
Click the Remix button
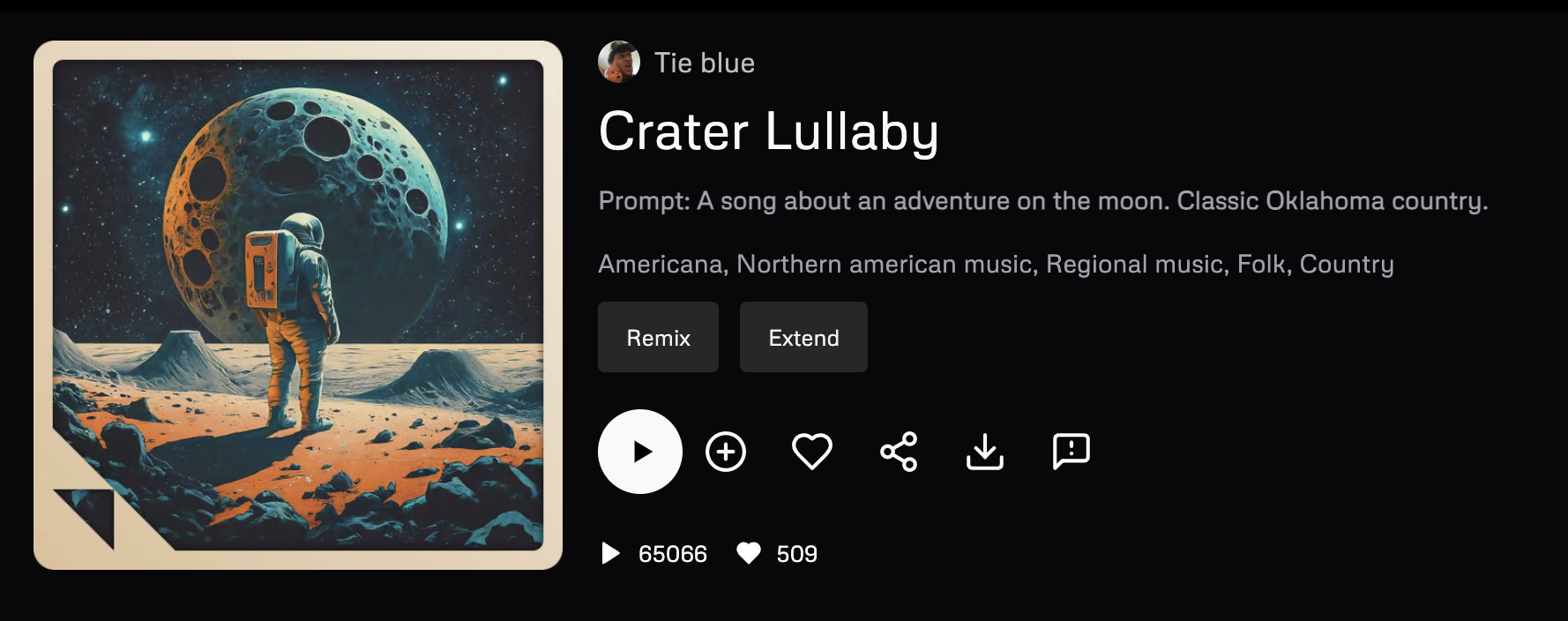[658, 337]
